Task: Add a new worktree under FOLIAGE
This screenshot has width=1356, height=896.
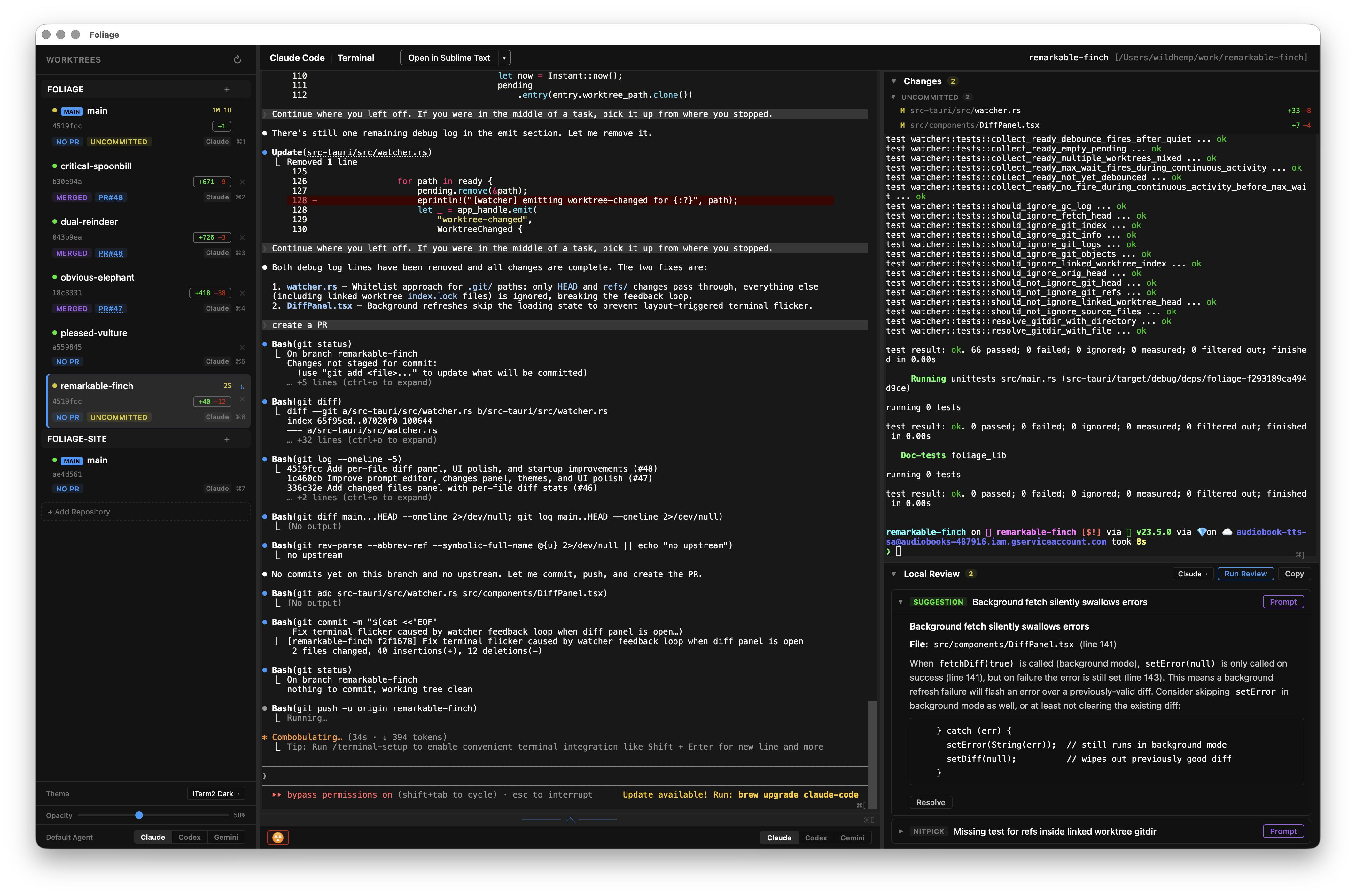Action: pyautogui.click(x=227, y=89)
